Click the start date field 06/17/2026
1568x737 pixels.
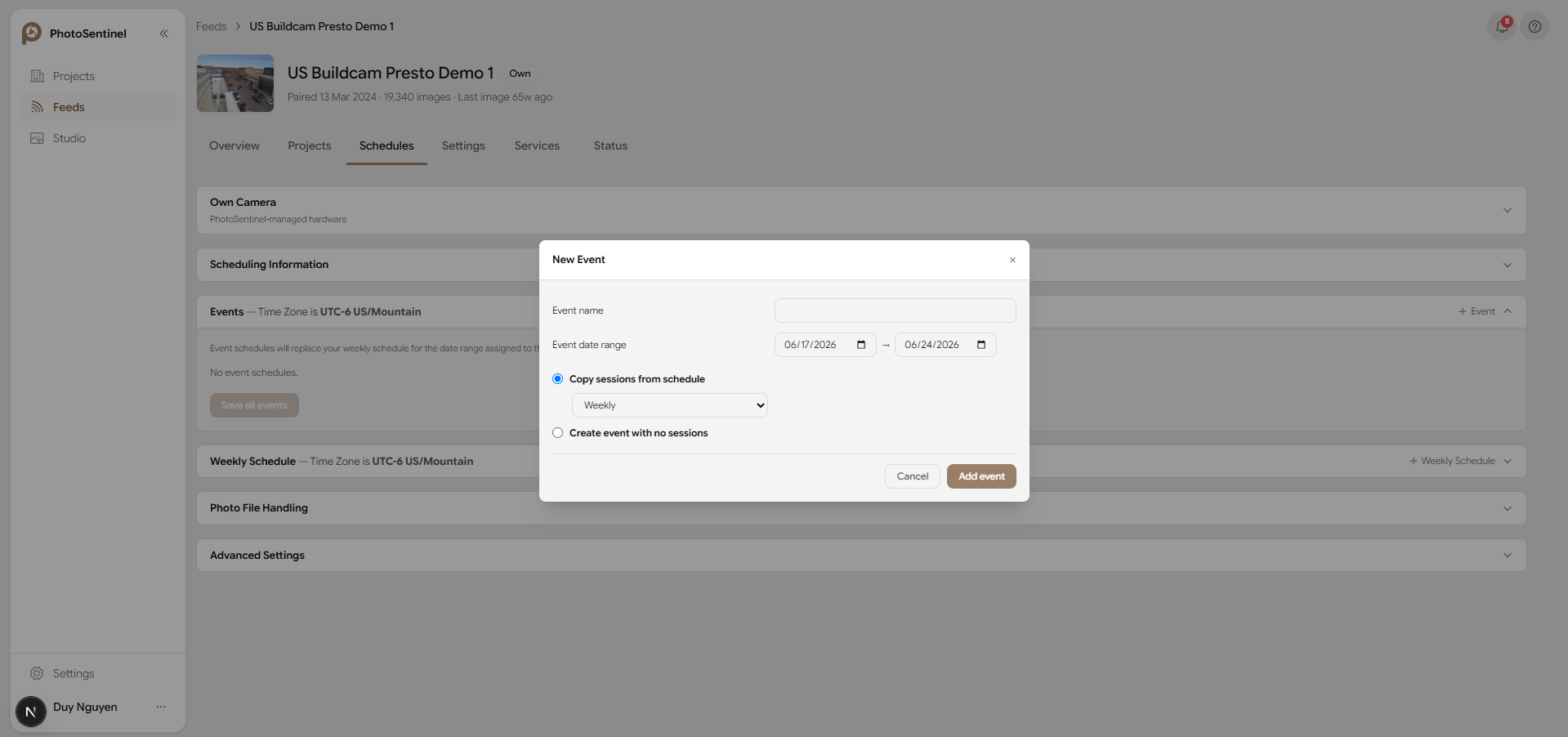(x=825, y=345)
